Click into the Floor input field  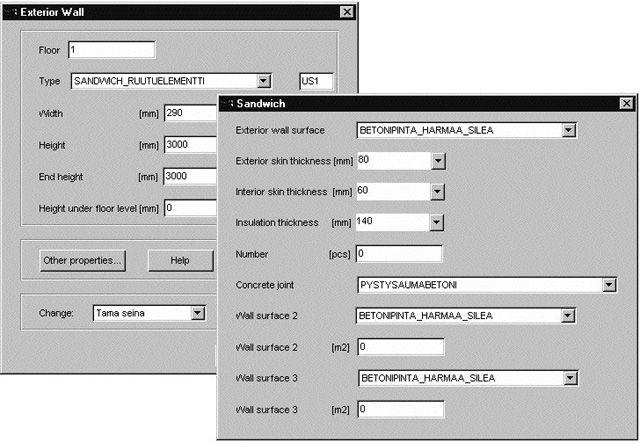[110, 50]
